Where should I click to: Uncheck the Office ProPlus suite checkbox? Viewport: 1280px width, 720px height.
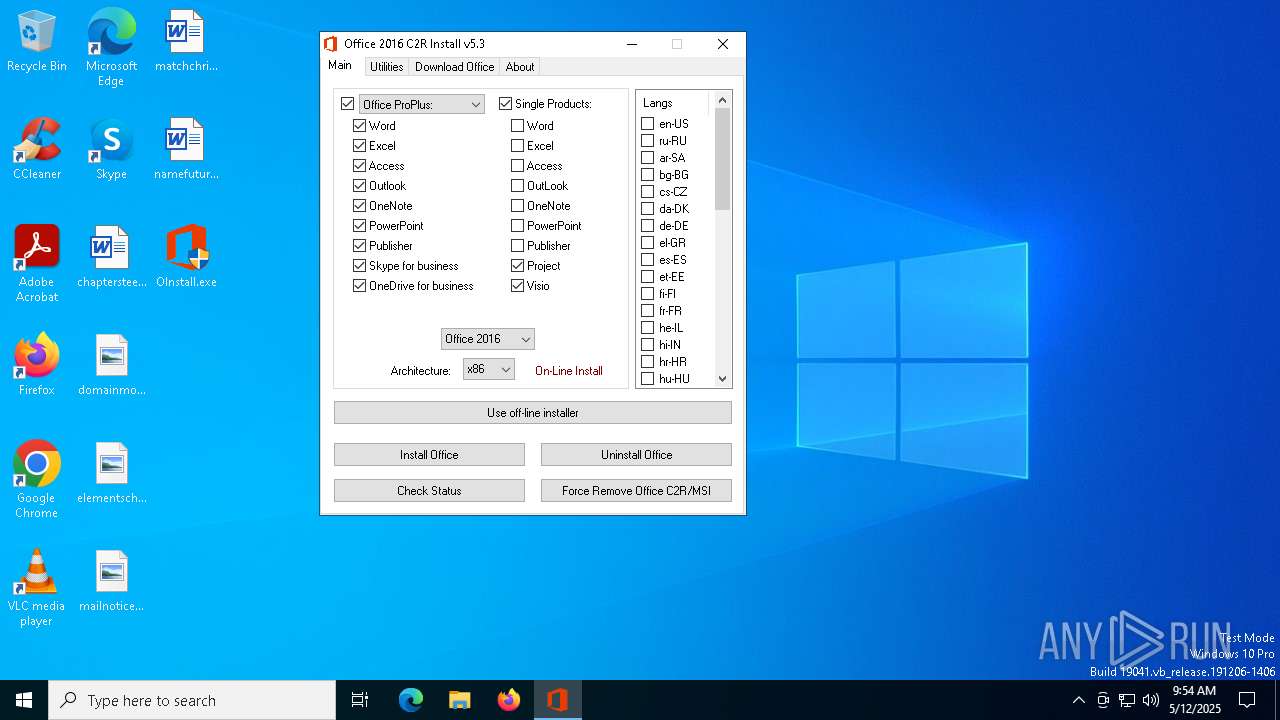348,104
